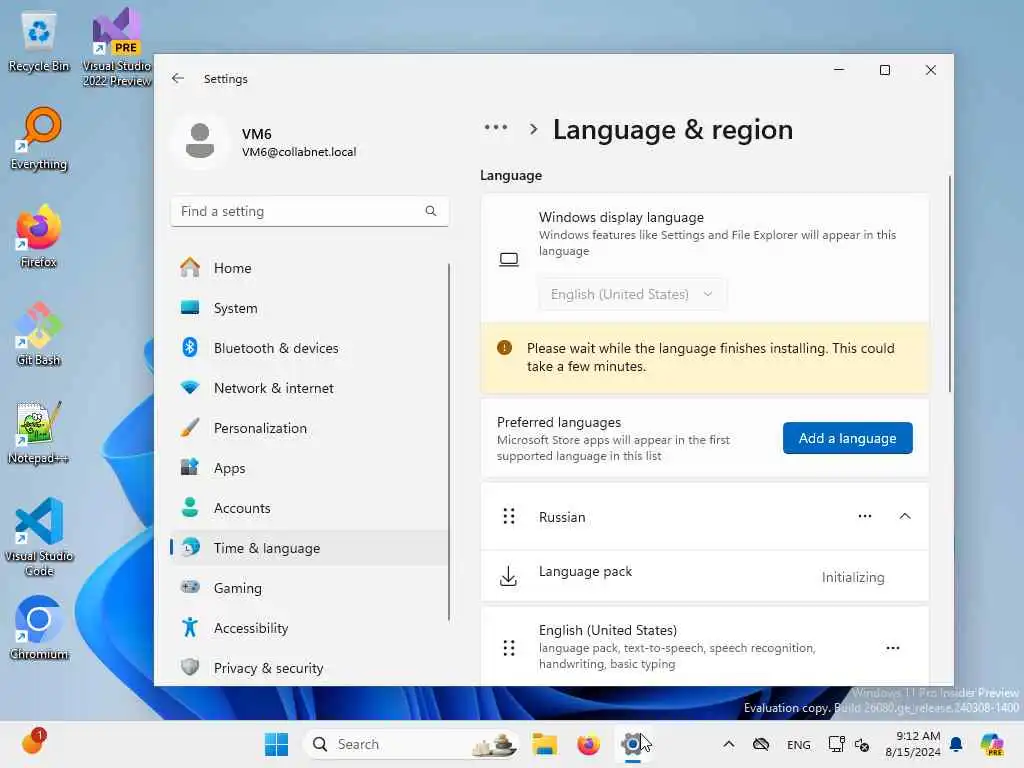This screenshot has width=1024, height=768.
Task: Open the Windows display language dropdown
Action: coord(632,294)
